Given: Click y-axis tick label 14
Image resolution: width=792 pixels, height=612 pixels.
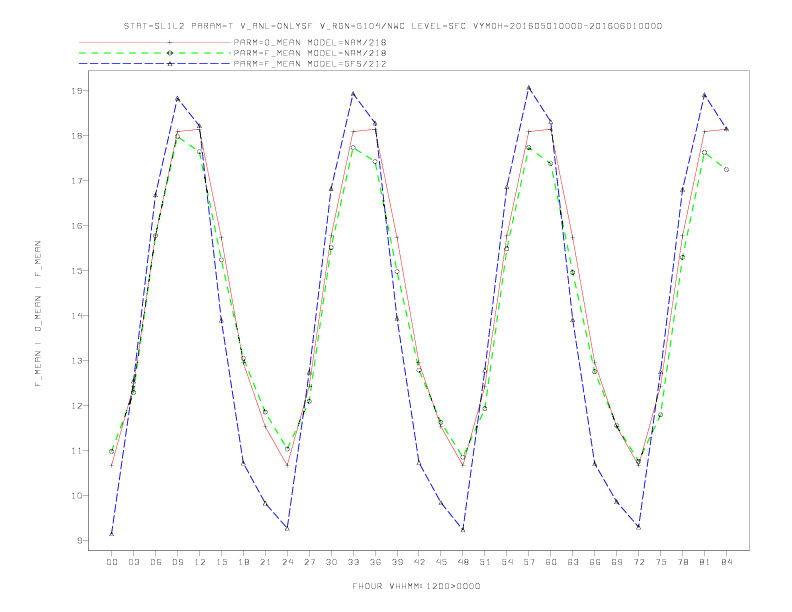Looking at the screenshot, I should tap(77, 316).
